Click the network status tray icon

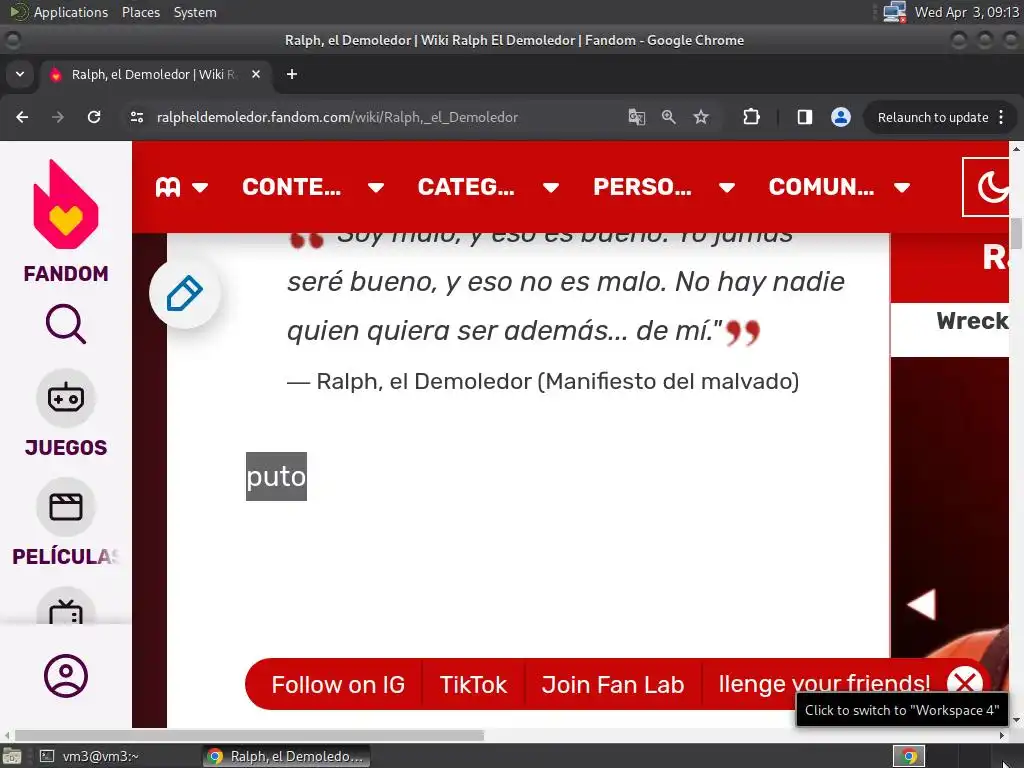[894, 12]
